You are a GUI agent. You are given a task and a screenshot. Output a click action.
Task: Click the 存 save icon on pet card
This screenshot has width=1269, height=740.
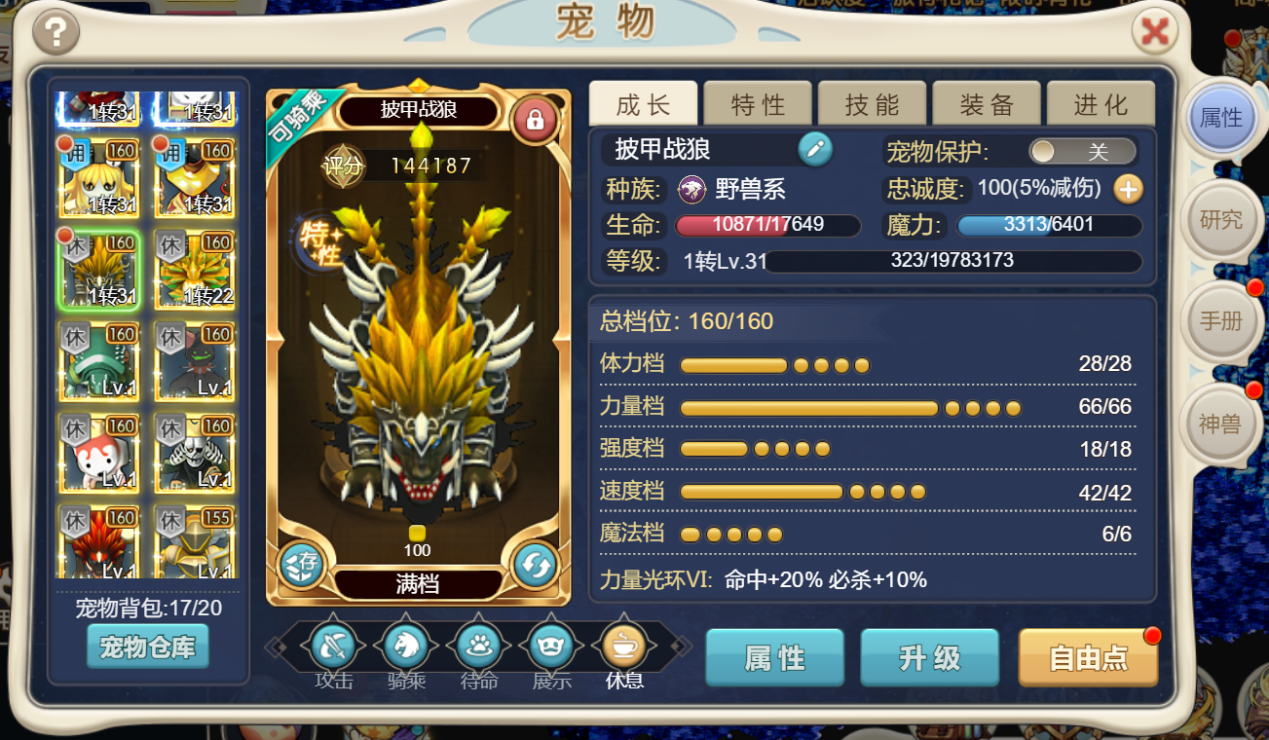[x=301, y=566]
